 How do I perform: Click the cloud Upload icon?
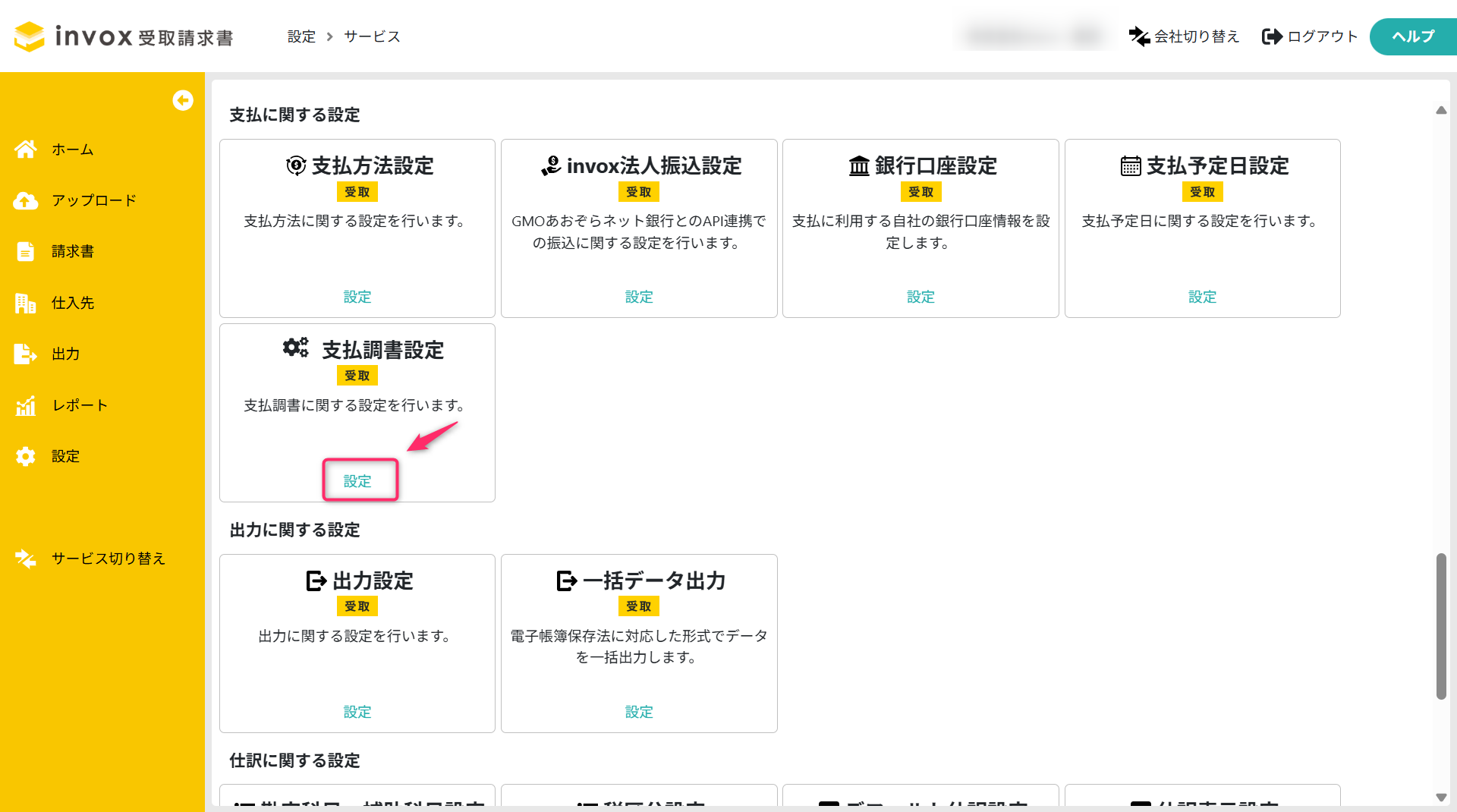coord(26,200)
